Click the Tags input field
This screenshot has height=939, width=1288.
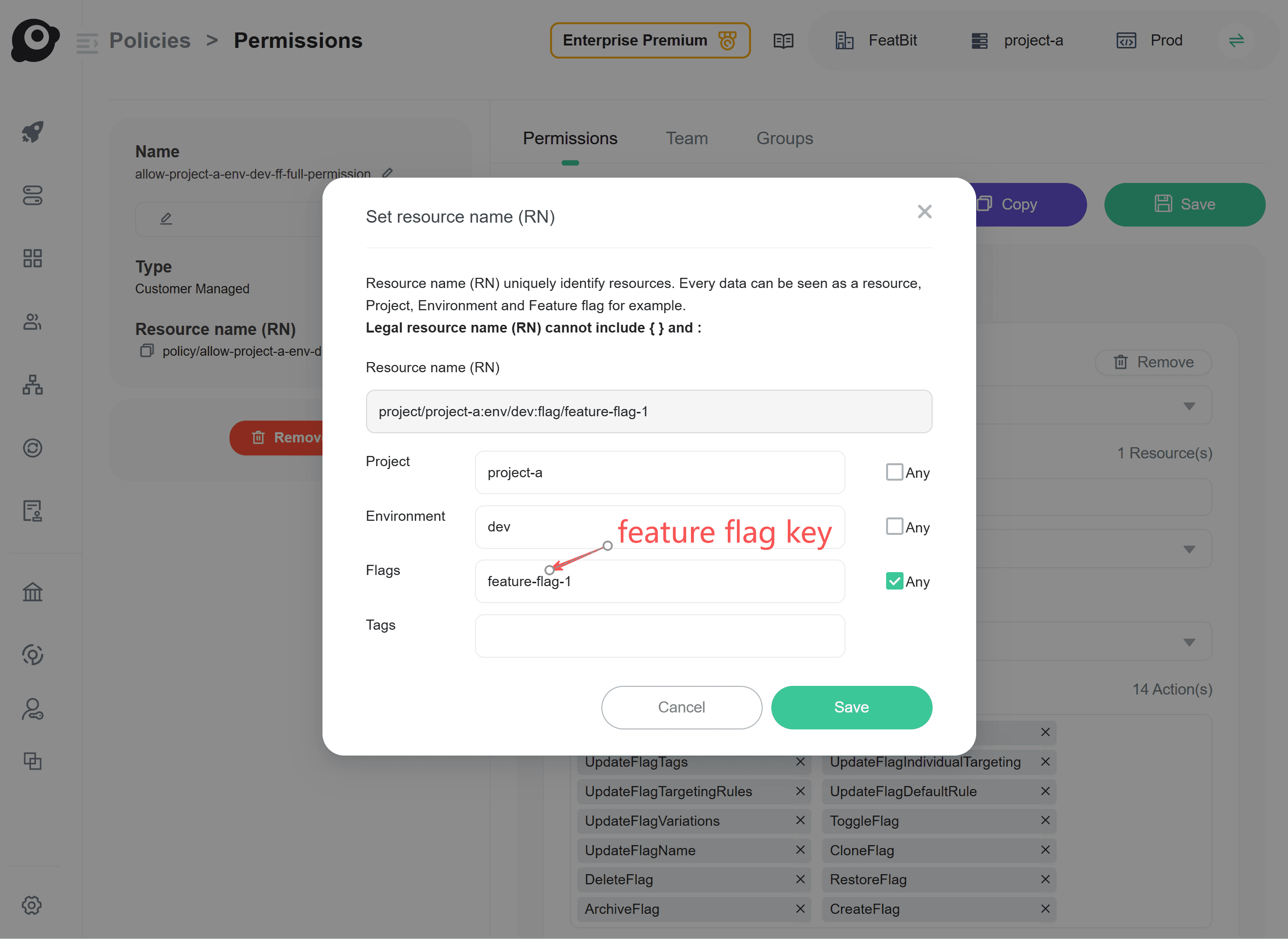(659, 636)
